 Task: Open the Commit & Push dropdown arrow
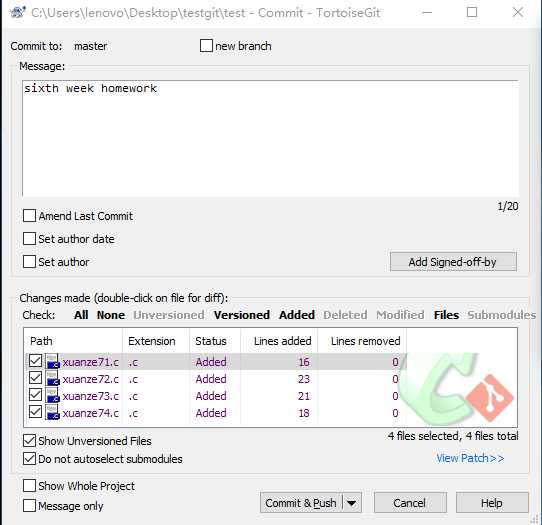[352, 503]
